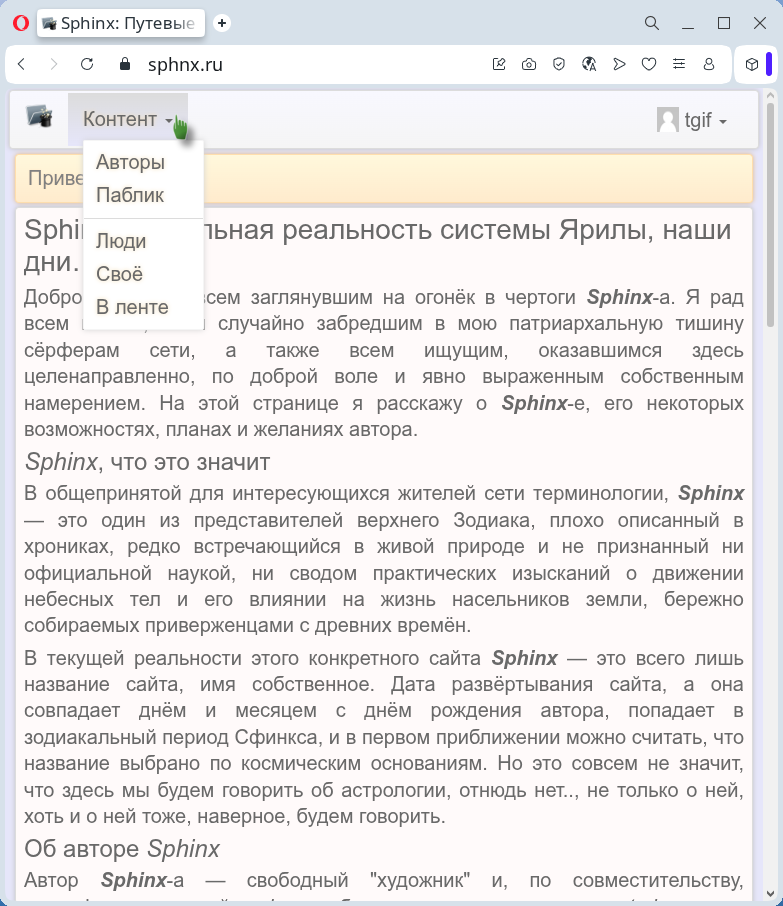Open the Люди menu item
783x906 pixels.
pyautogui.click(x=121, y=241)
